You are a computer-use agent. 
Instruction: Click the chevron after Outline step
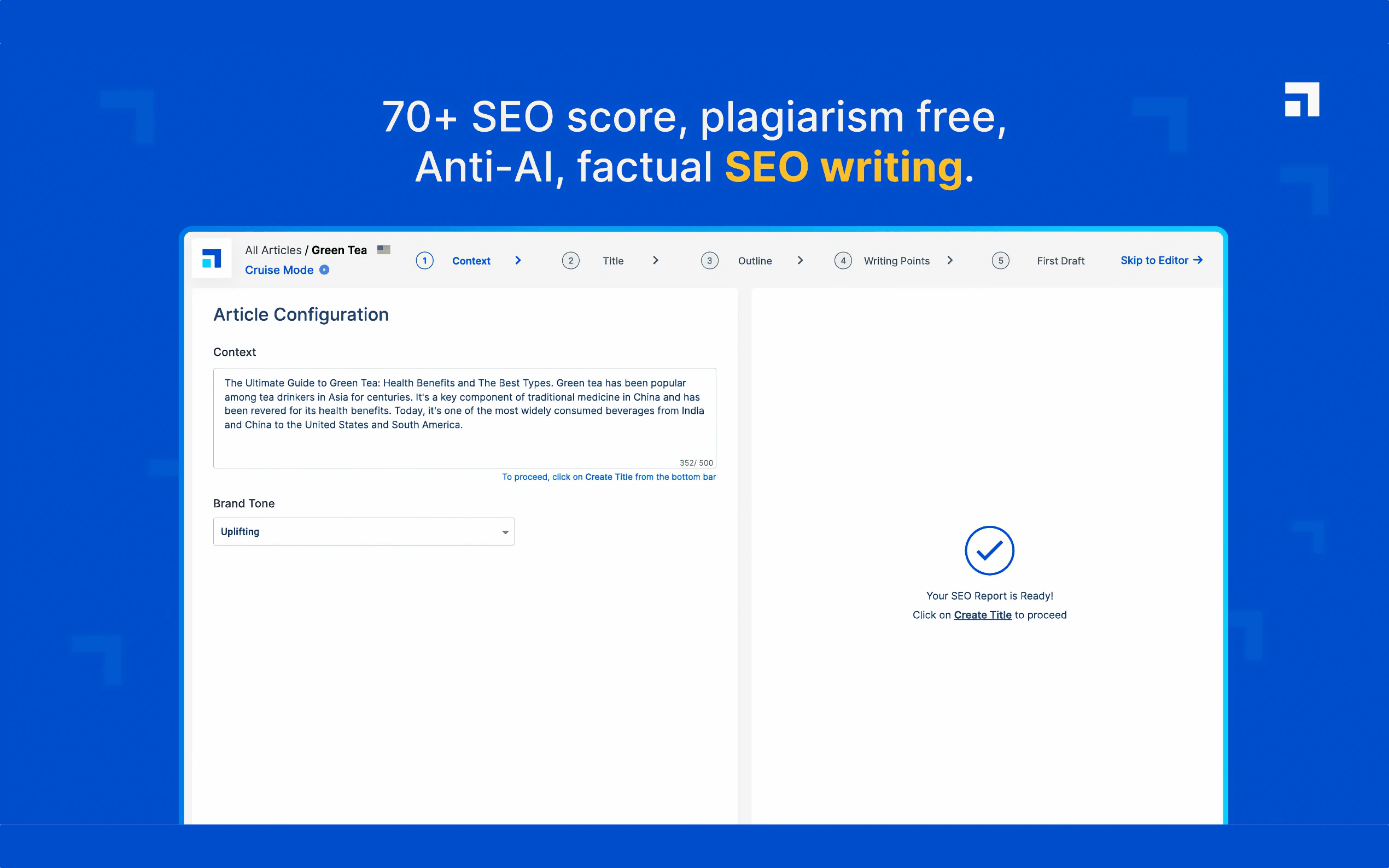point(800,261)
